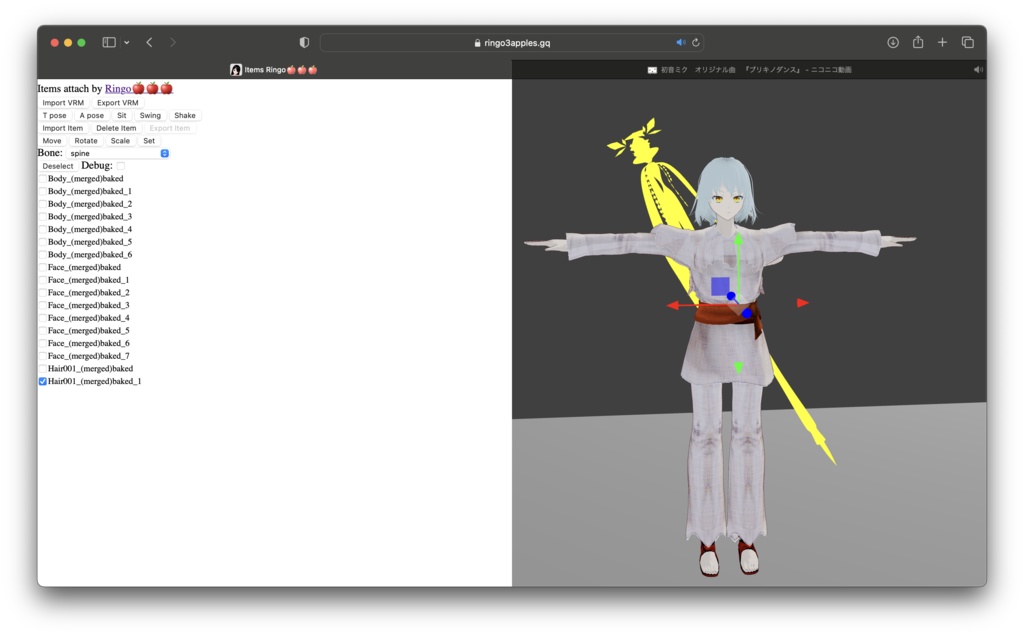Screen dimensions: 1024x636
Task: Check the Body_(merged)baked_4 checkbox
Action: (x=43, y=229)
